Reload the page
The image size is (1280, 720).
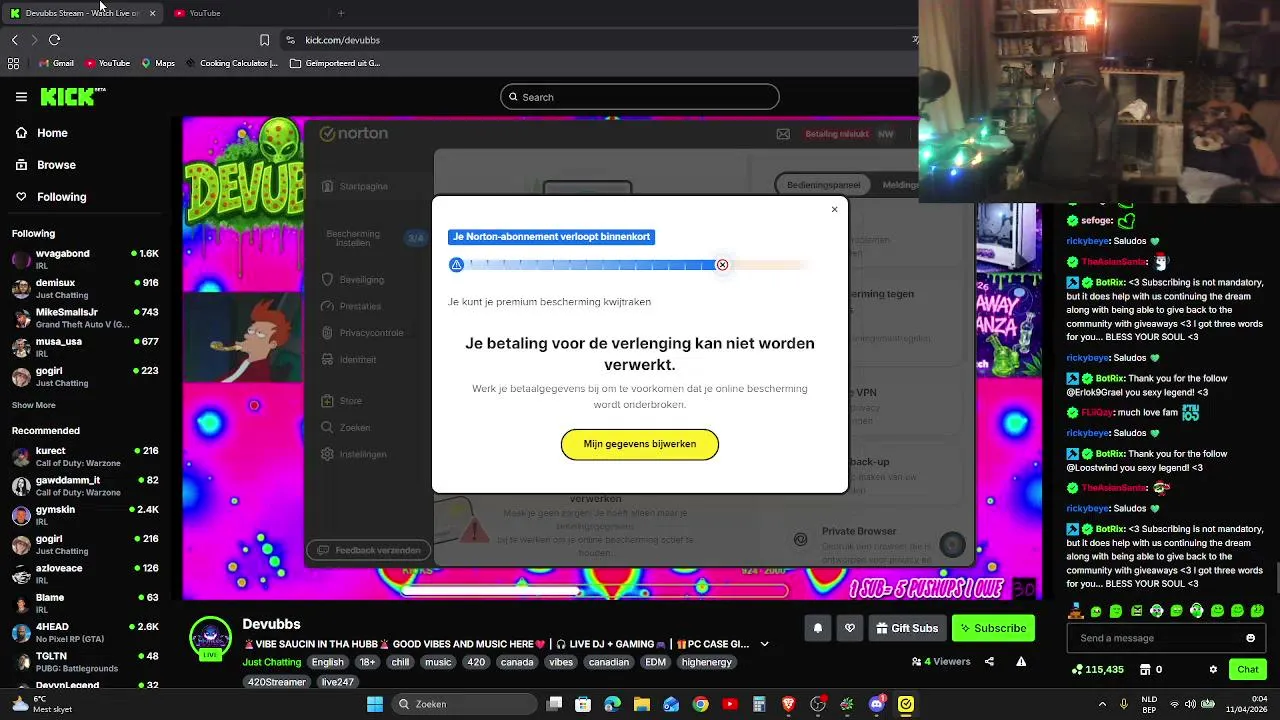click(54, 40)
